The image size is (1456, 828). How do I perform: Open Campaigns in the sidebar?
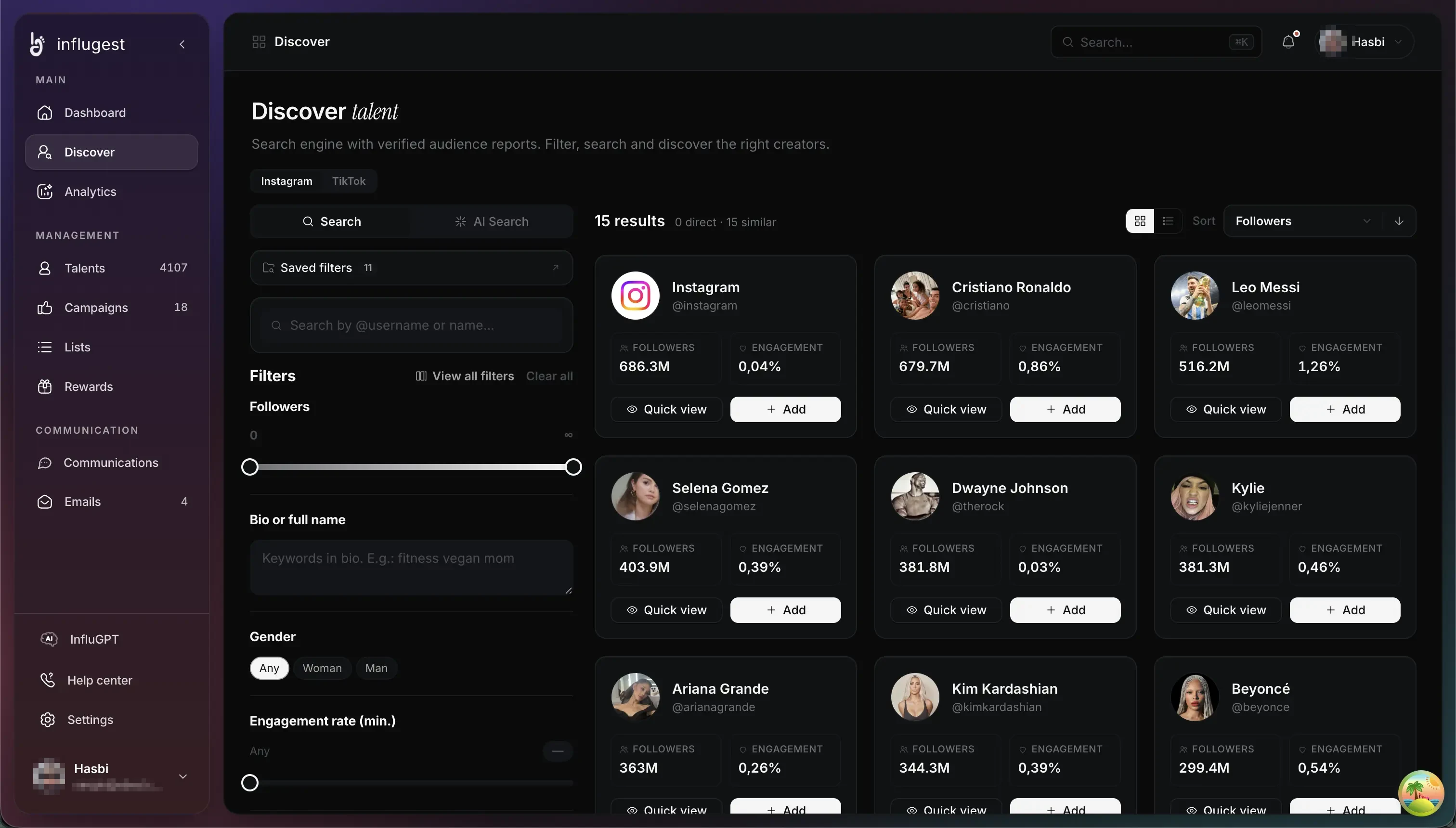112,308
